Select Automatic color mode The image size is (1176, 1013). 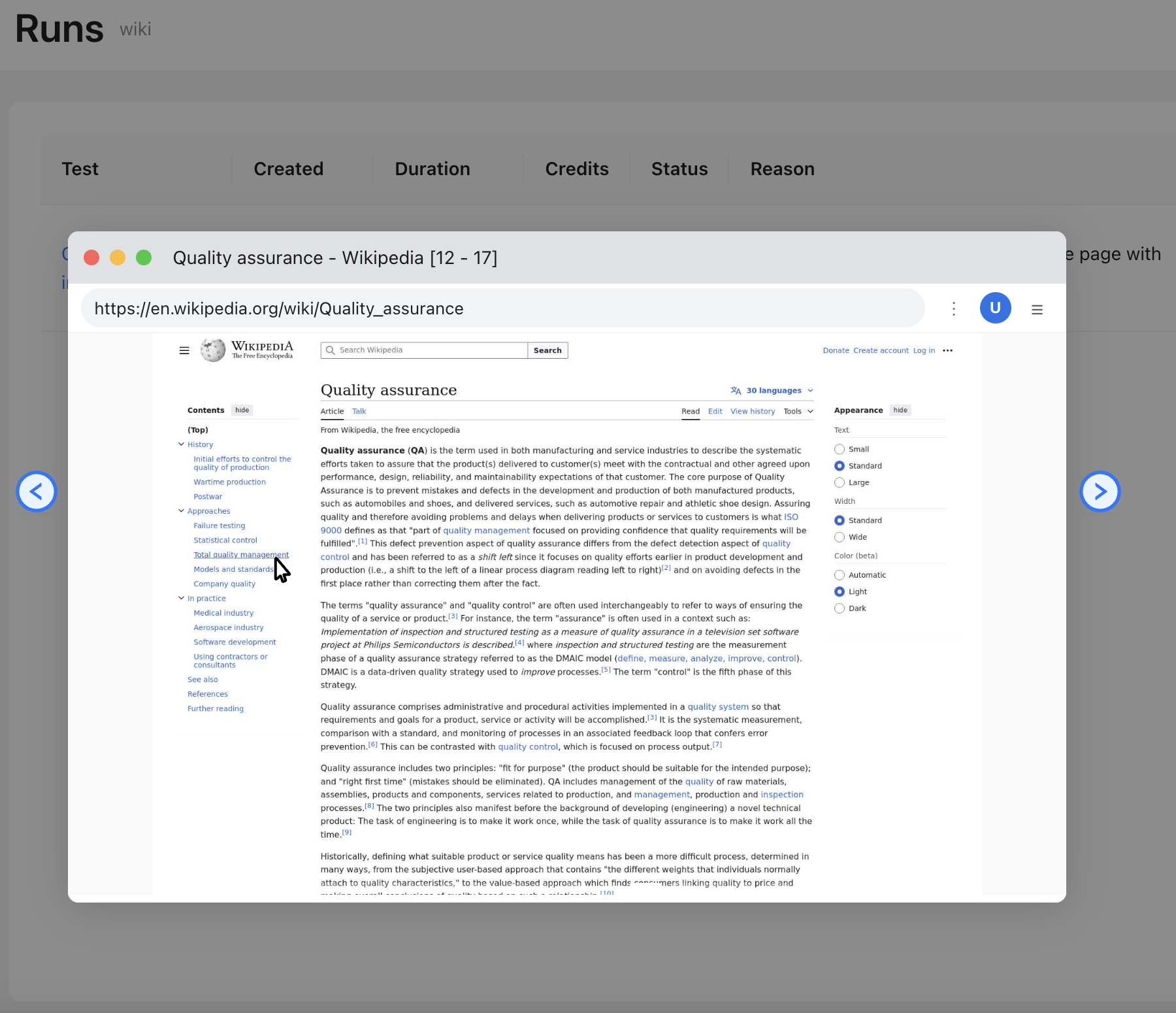[x=840, y=575]
